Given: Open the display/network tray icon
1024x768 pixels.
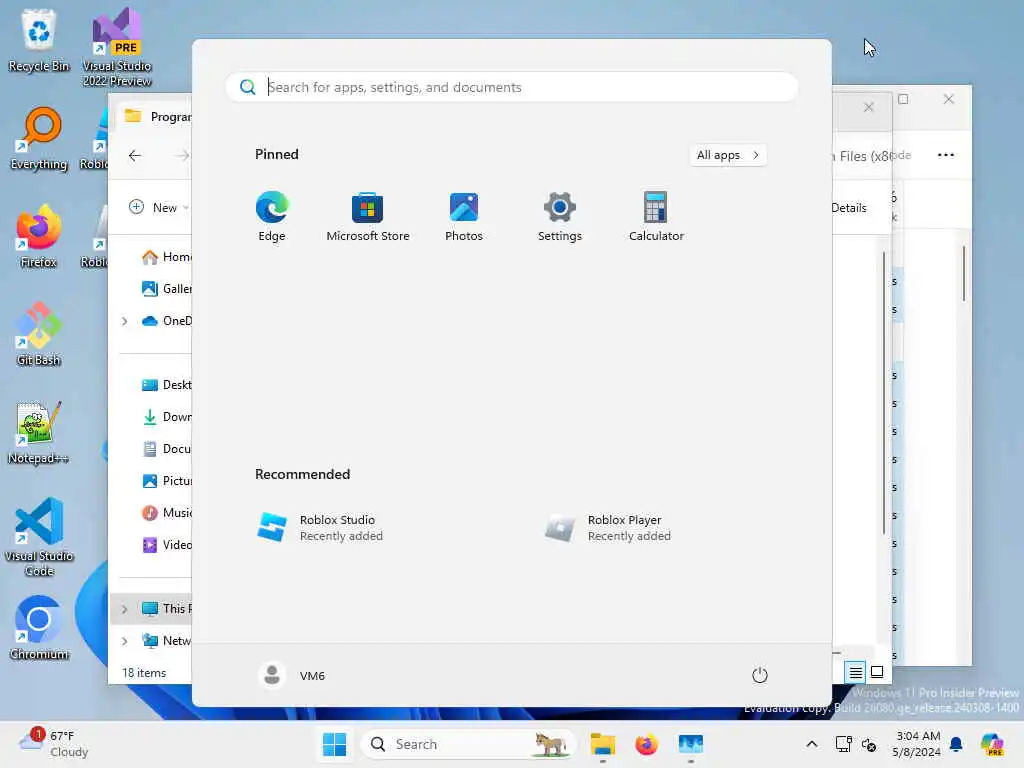Looking at the screenshot, I should pos(843,744).
